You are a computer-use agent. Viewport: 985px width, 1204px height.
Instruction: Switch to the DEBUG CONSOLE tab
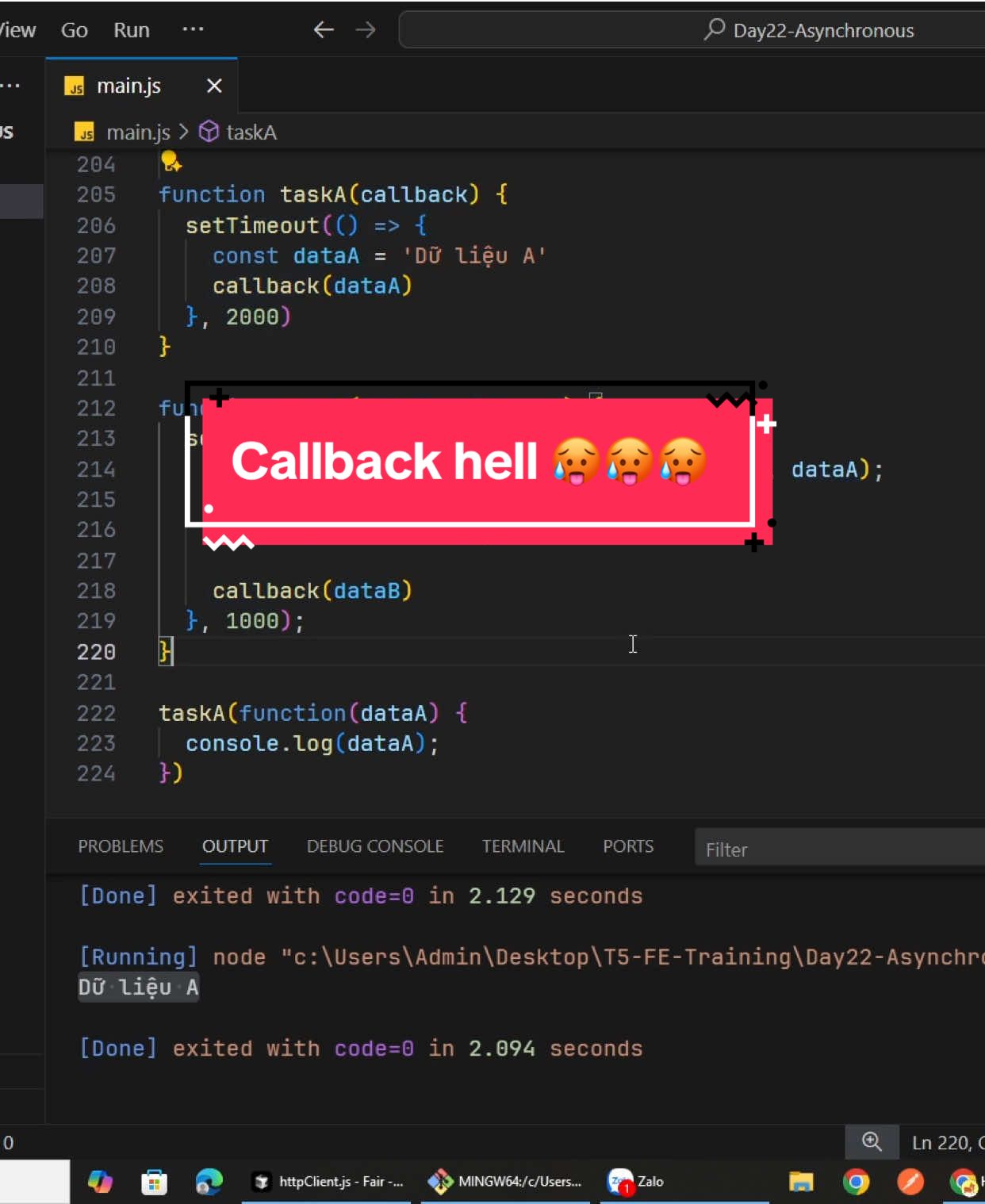click(x=375, y=846)
